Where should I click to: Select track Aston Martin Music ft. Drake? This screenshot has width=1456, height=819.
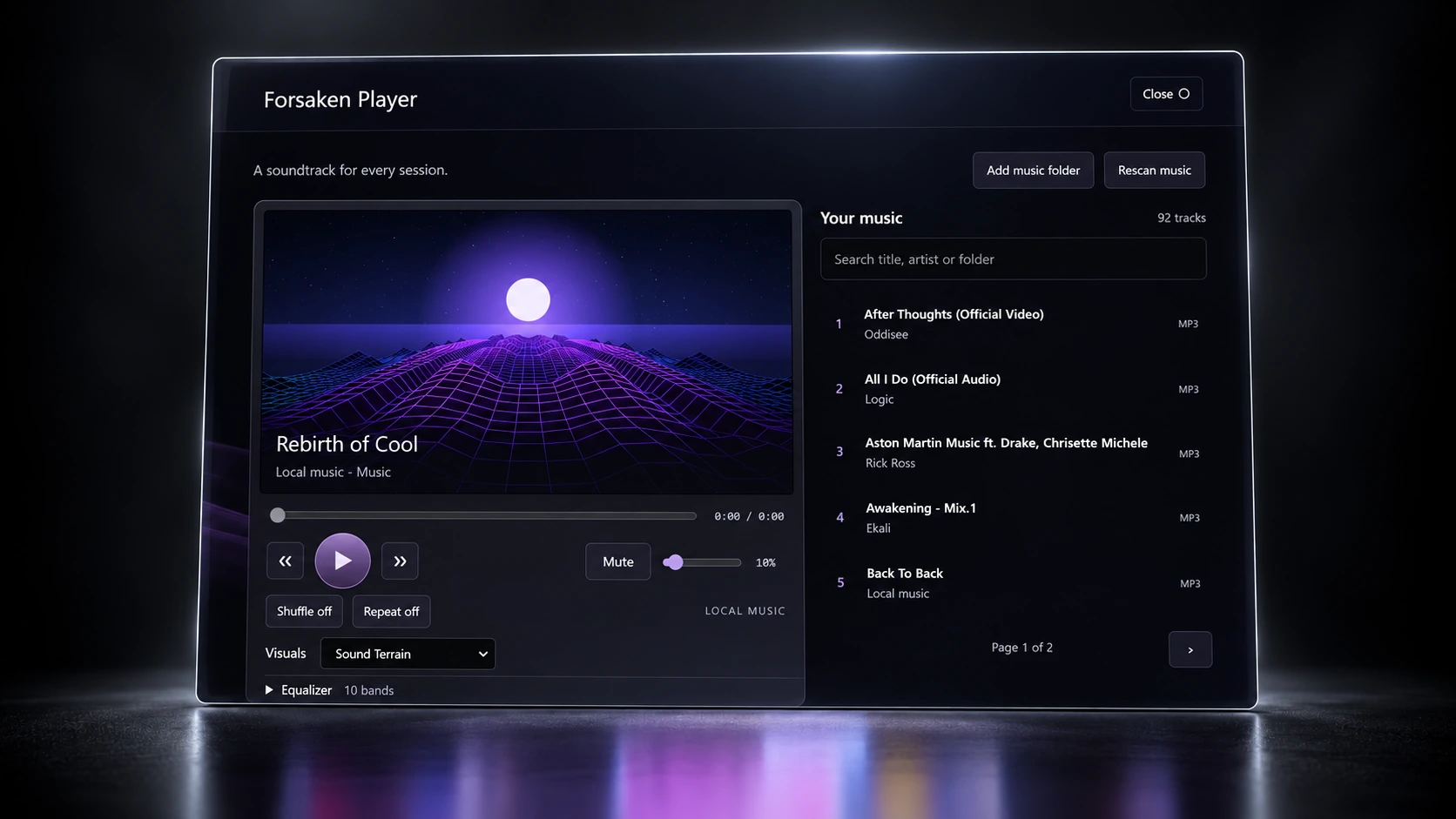pyautogui.click(x=1015, y=453)
